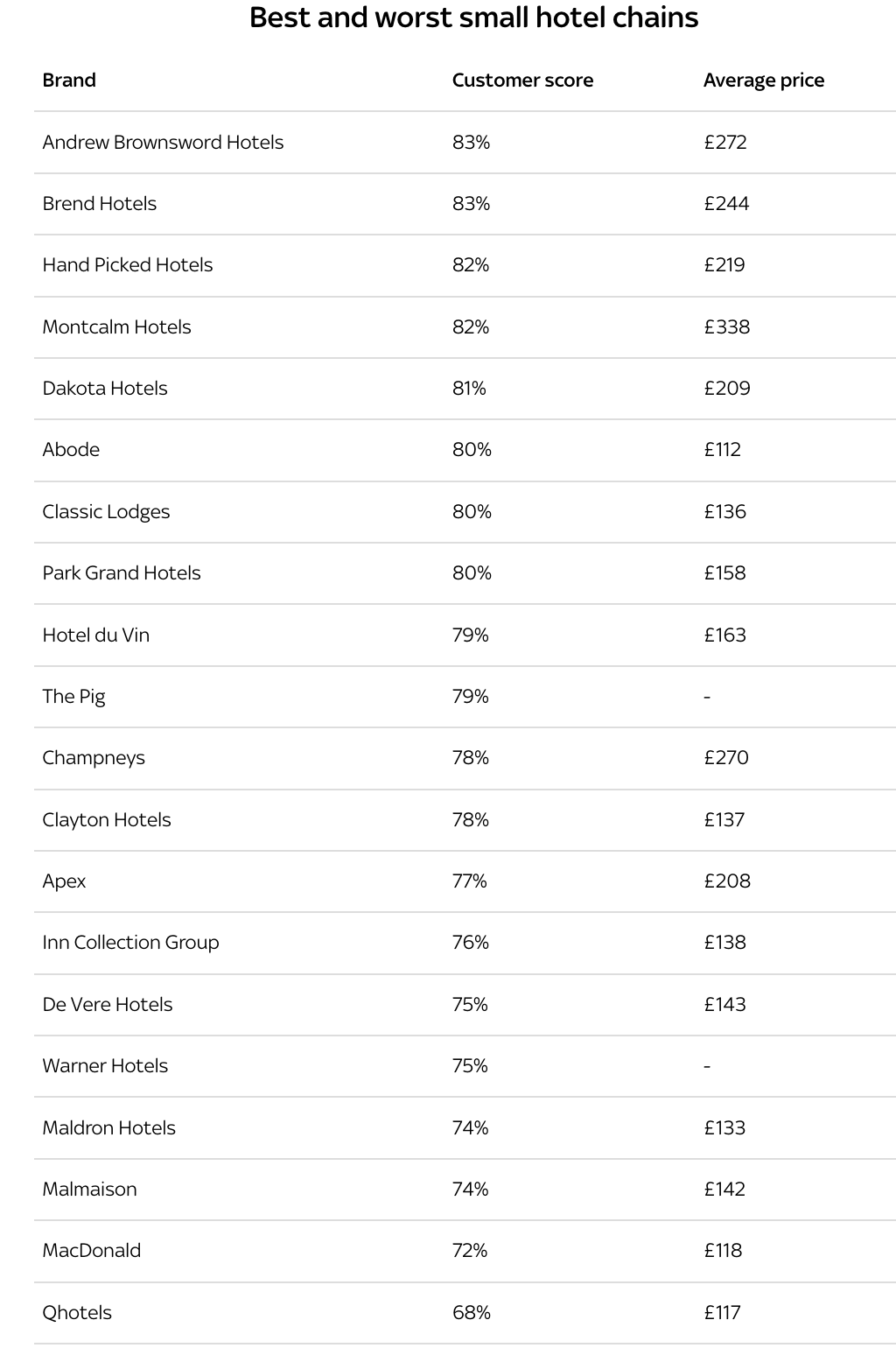Click The Pig's 79% customer score
The width and height of the screenshot is (896, 1348).
tap(470, 697)
